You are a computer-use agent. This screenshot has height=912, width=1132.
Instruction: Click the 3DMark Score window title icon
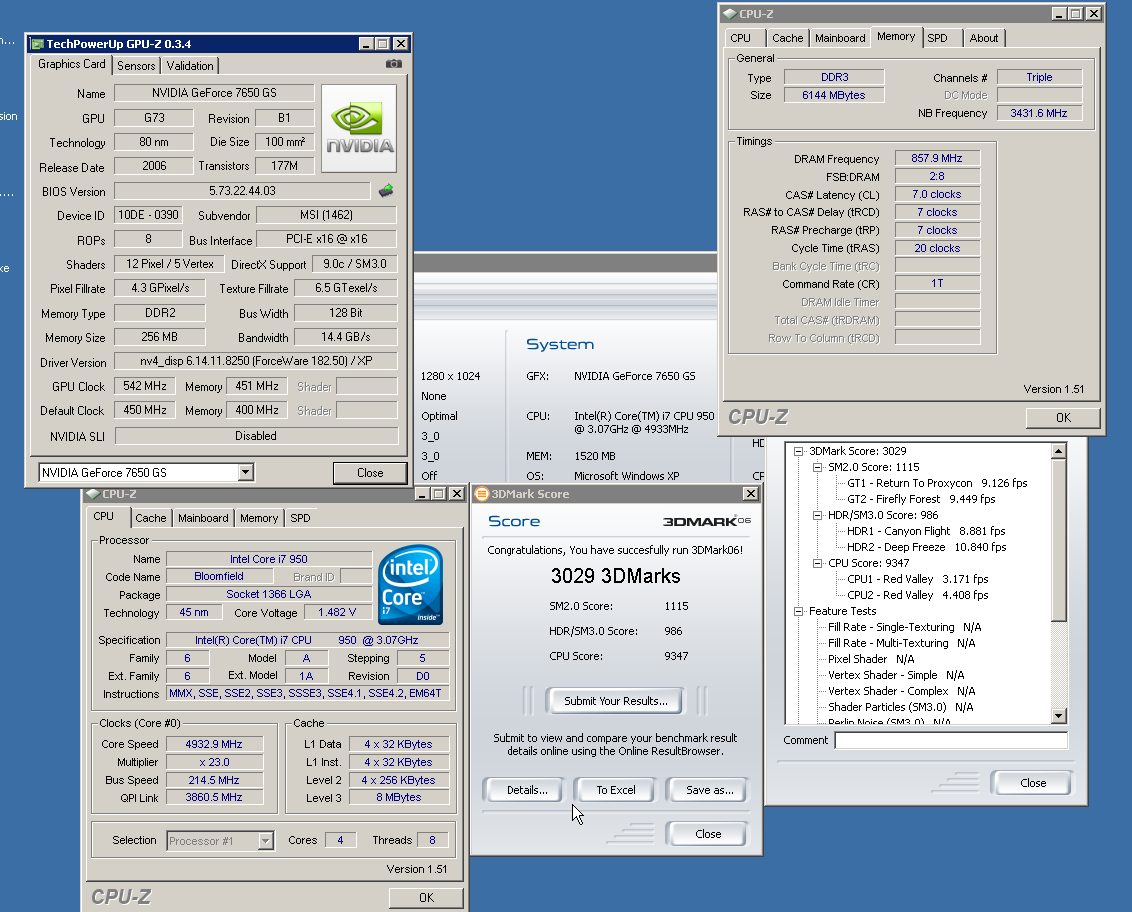[x=482, y=494]
